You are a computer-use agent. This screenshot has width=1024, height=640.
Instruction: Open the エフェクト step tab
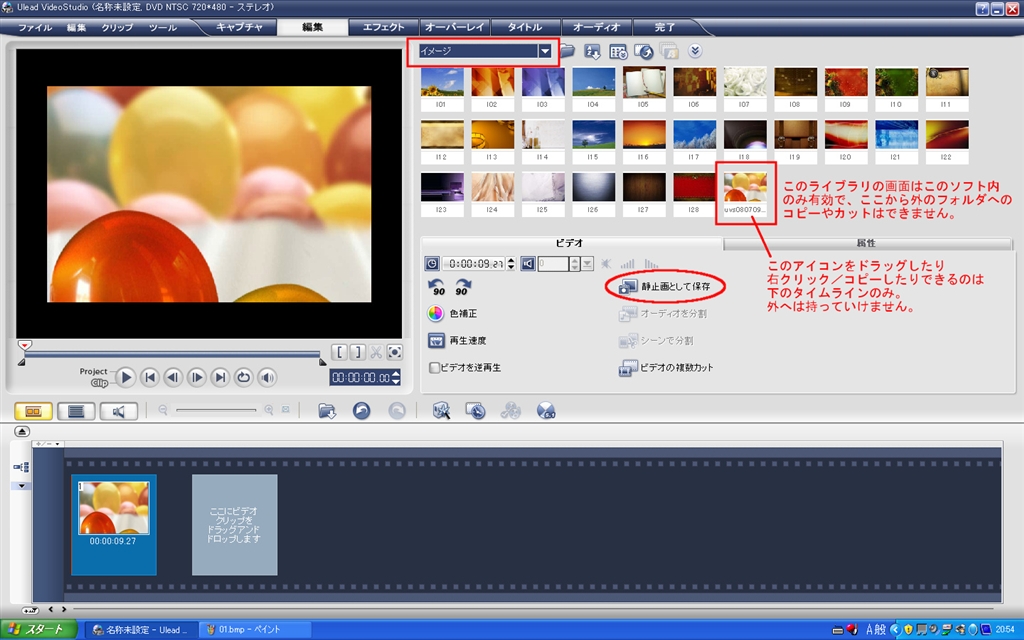(x=383, y=27)
